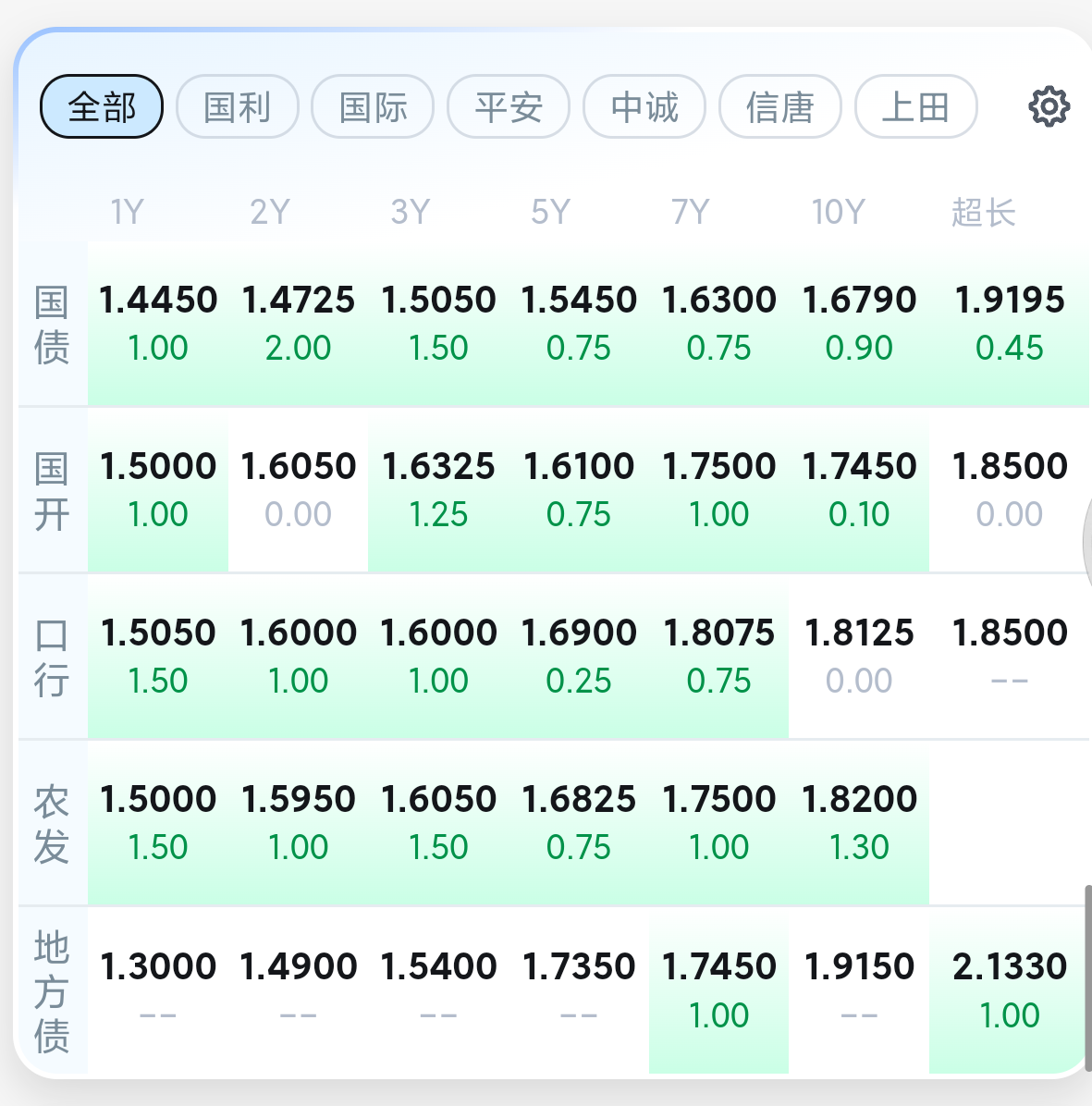1092x1106 pixels.
Task: Open the 国债 超长 cell 1.9195
Action: coord(1010,324)
